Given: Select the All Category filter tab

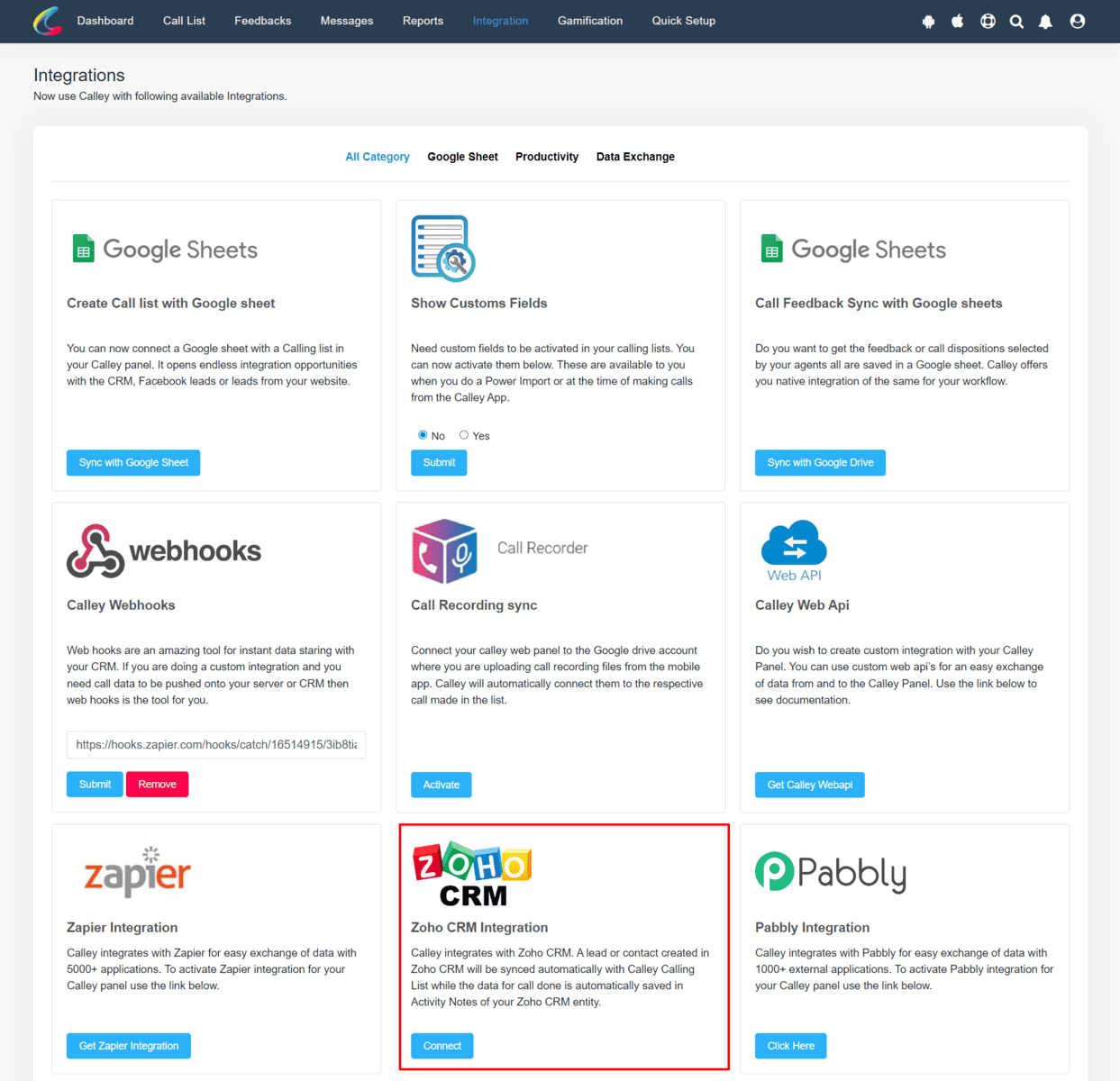Looking at the screenshot, I should 378,157.
